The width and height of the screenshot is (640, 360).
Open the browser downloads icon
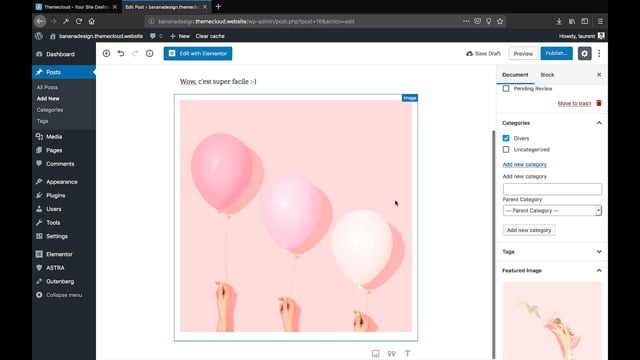pyautogui.click(x=559, y=21)
